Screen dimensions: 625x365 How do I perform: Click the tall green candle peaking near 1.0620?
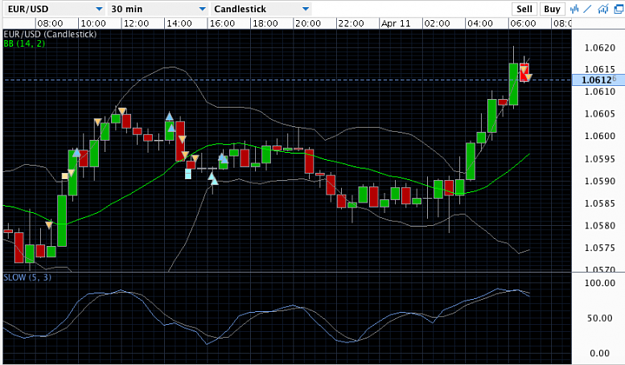click(513, 84)
